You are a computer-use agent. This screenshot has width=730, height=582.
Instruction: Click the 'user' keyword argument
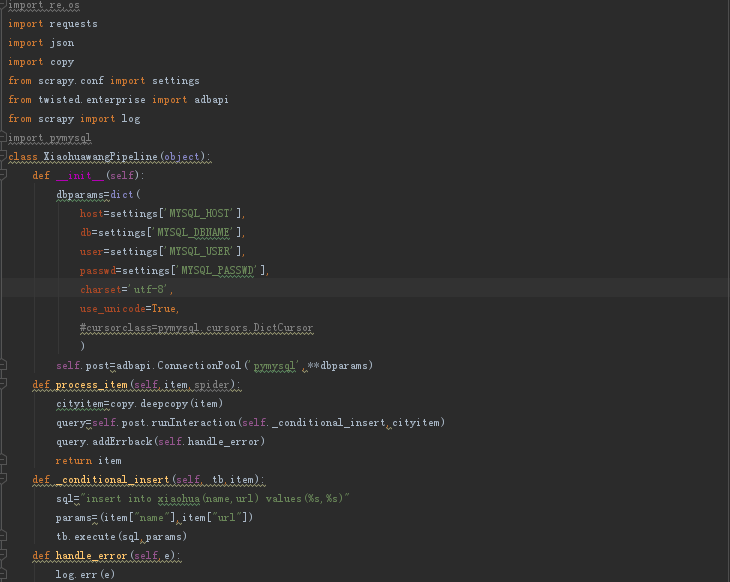point(91,251)
